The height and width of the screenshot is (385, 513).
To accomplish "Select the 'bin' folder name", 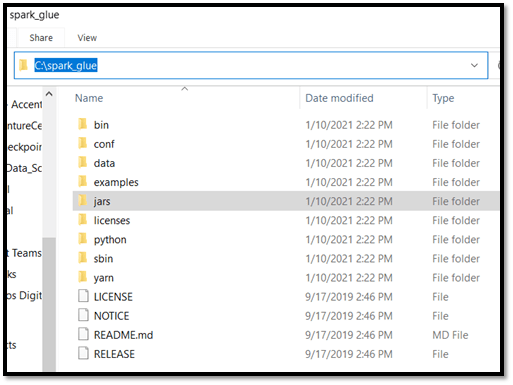I will [x=101, y=125].
